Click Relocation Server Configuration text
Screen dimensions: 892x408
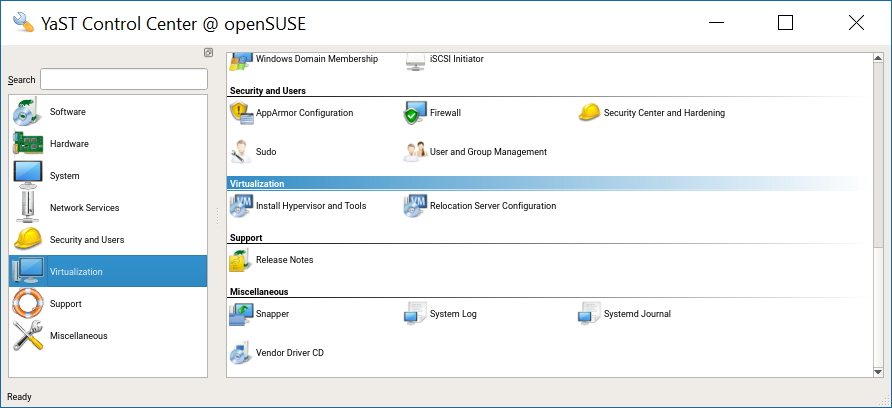click(493, 205)
